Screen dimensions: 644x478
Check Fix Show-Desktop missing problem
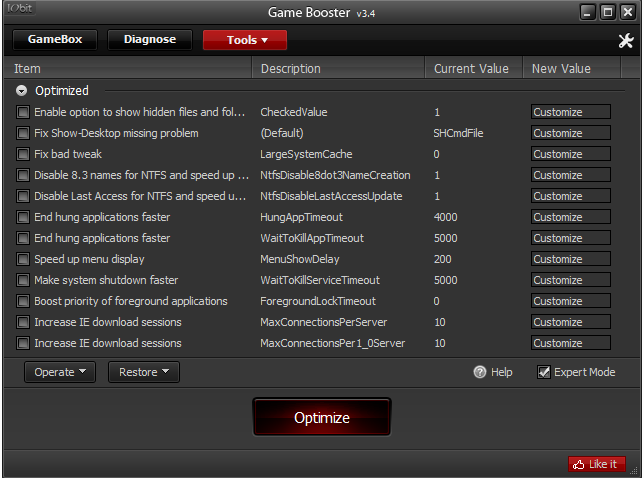pyautogui.click(x=23, y=133)
